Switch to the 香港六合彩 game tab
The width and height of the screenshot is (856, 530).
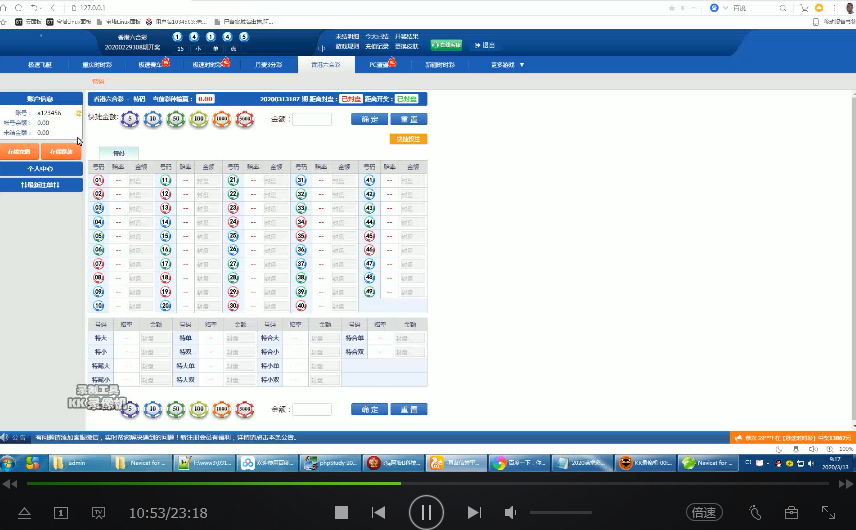tap(332, 64)
